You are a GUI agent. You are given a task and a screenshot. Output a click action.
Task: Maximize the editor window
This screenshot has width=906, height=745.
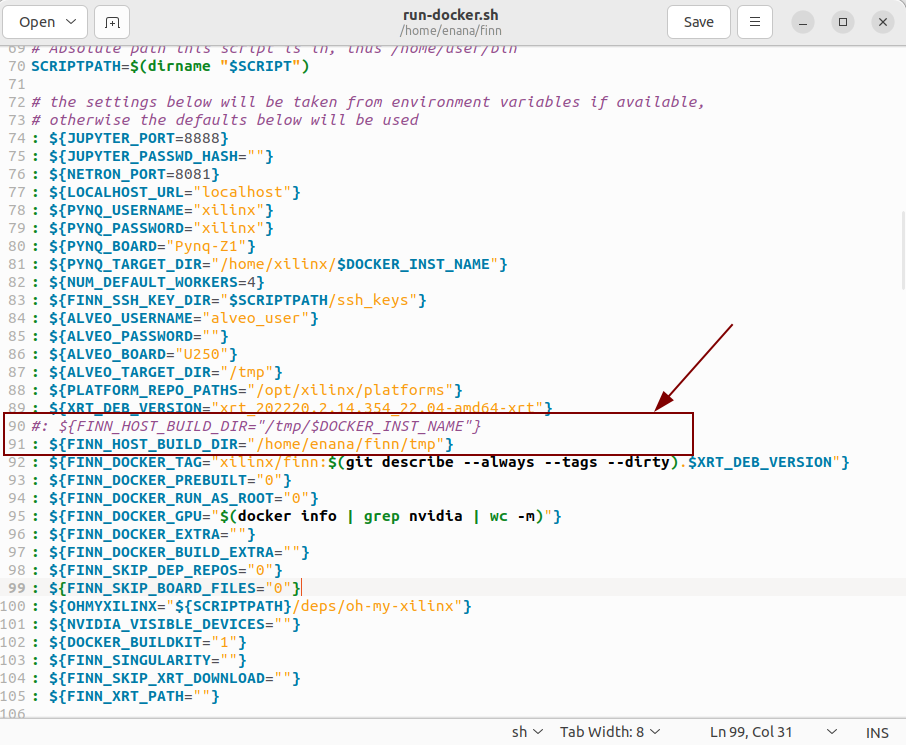[x=843, y=22]
